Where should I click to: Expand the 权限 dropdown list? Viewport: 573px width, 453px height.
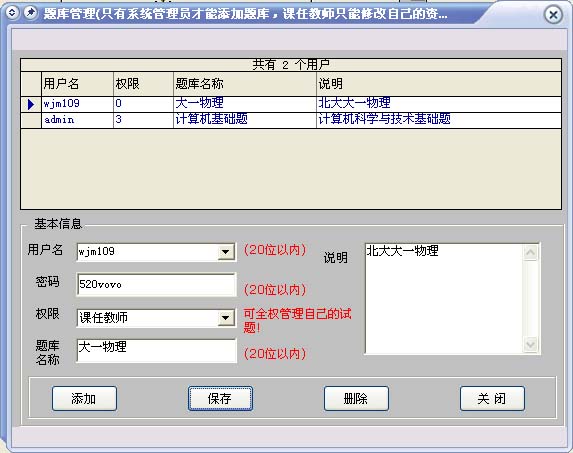click(226, 318)
